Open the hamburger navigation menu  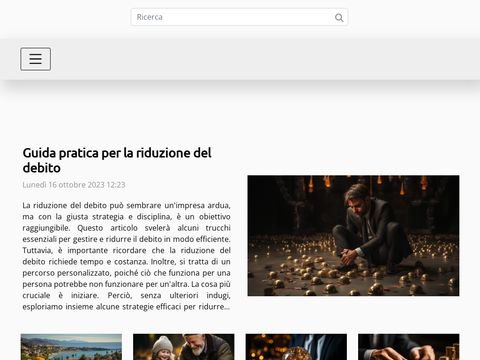36,59
